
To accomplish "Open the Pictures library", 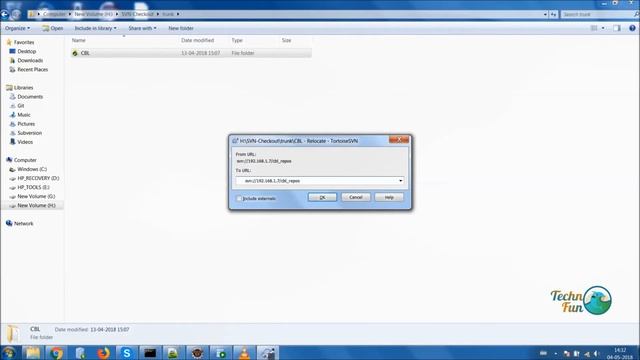I will 26,124.
